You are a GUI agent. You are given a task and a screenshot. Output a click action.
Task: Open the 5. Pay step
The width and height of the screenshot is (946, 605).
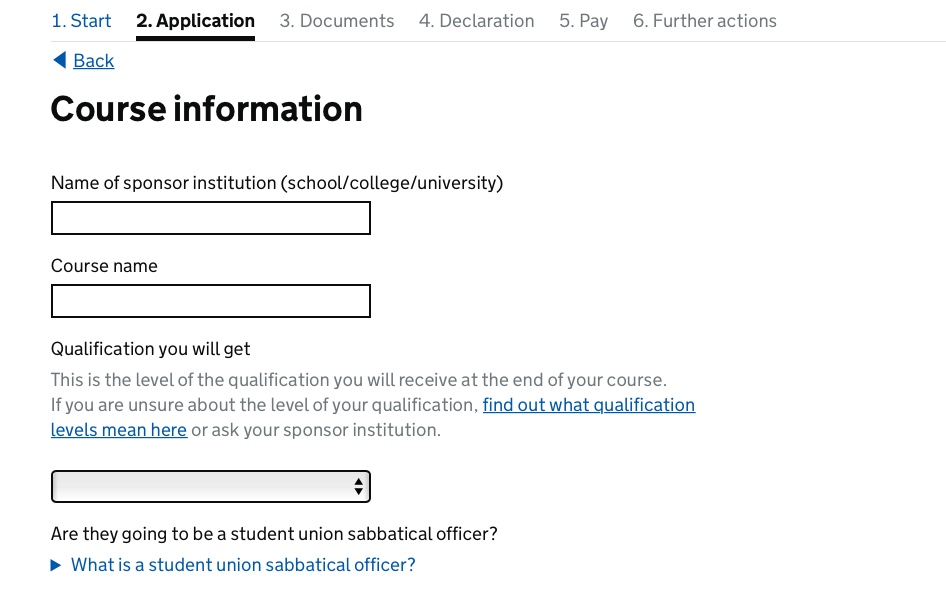point(583,21)
